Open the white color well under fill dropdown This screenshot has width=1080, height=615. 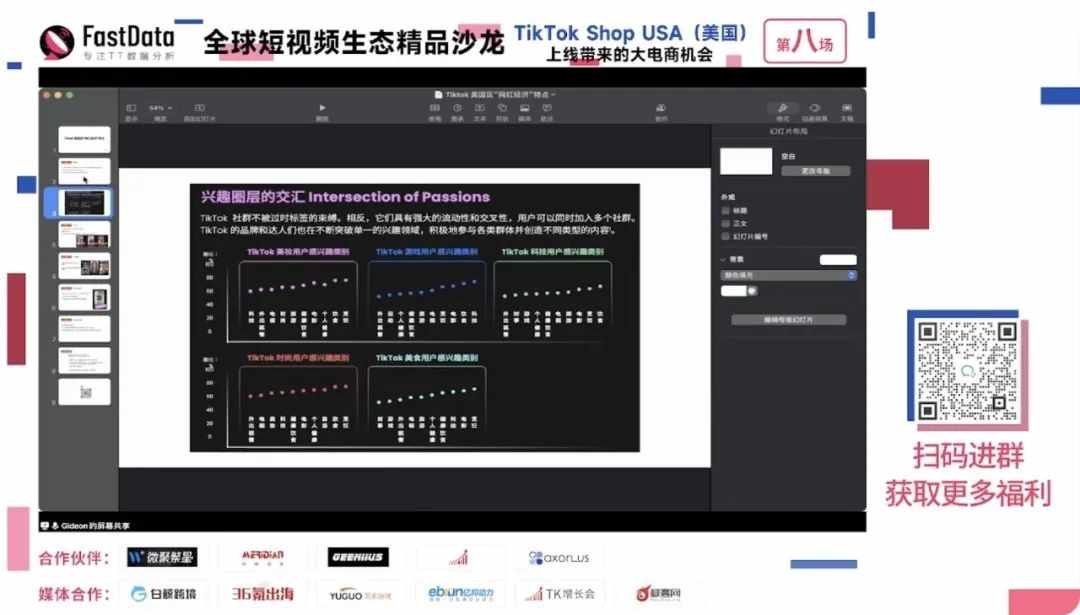pos(734,291)
